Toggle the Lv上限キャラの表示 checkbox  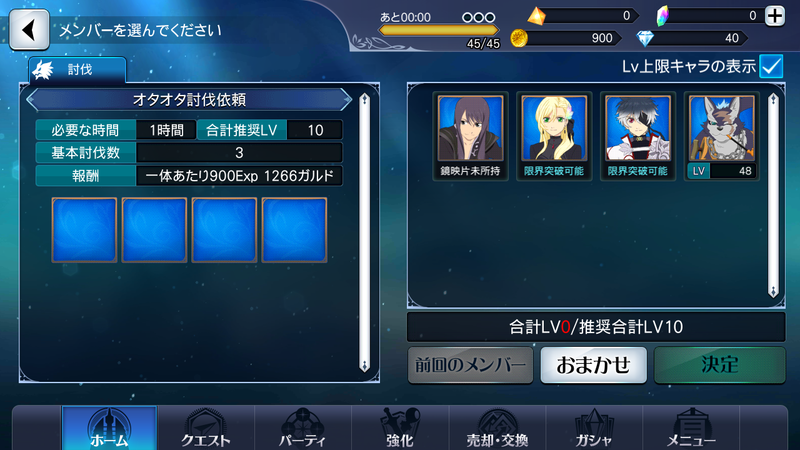point(771,66)
